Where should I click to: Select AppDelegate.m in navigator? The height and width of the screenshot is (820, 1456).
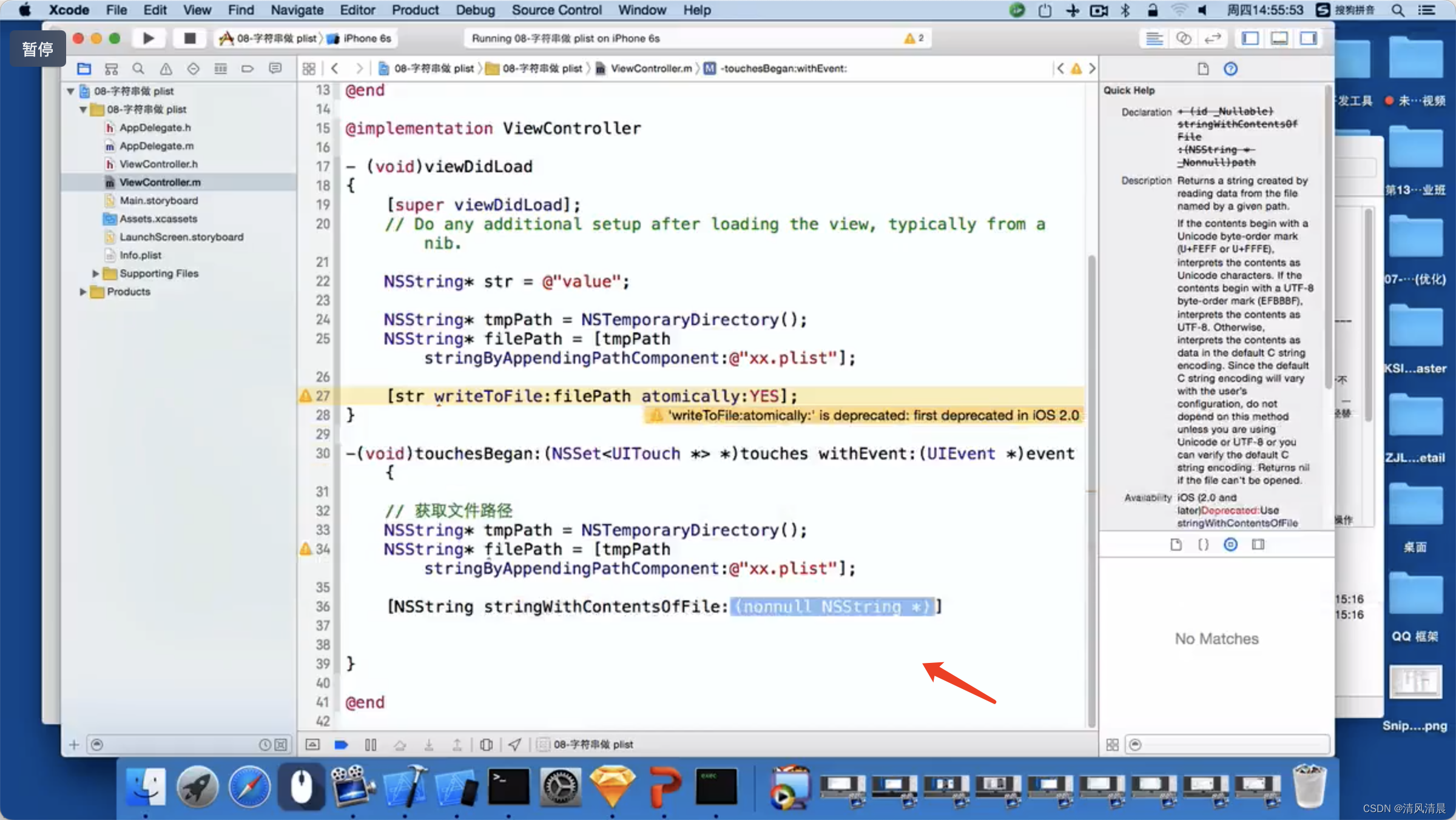tap(157, 146)
